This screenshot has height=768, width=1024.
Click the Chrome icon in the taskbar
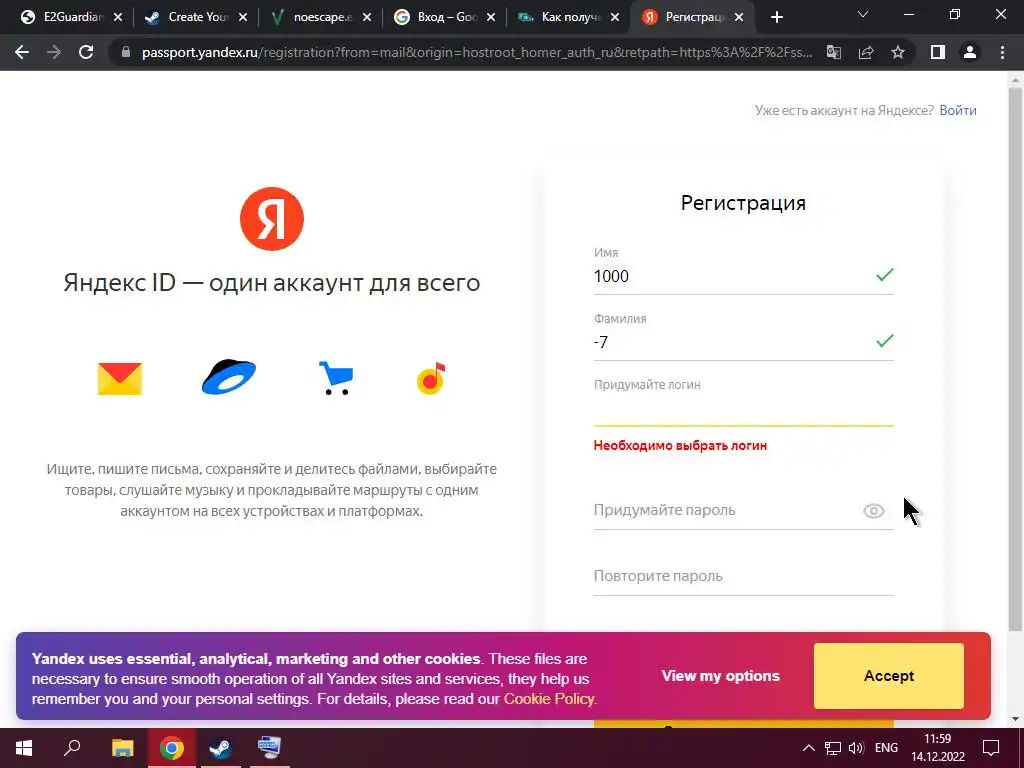click(x=172, y=748)
